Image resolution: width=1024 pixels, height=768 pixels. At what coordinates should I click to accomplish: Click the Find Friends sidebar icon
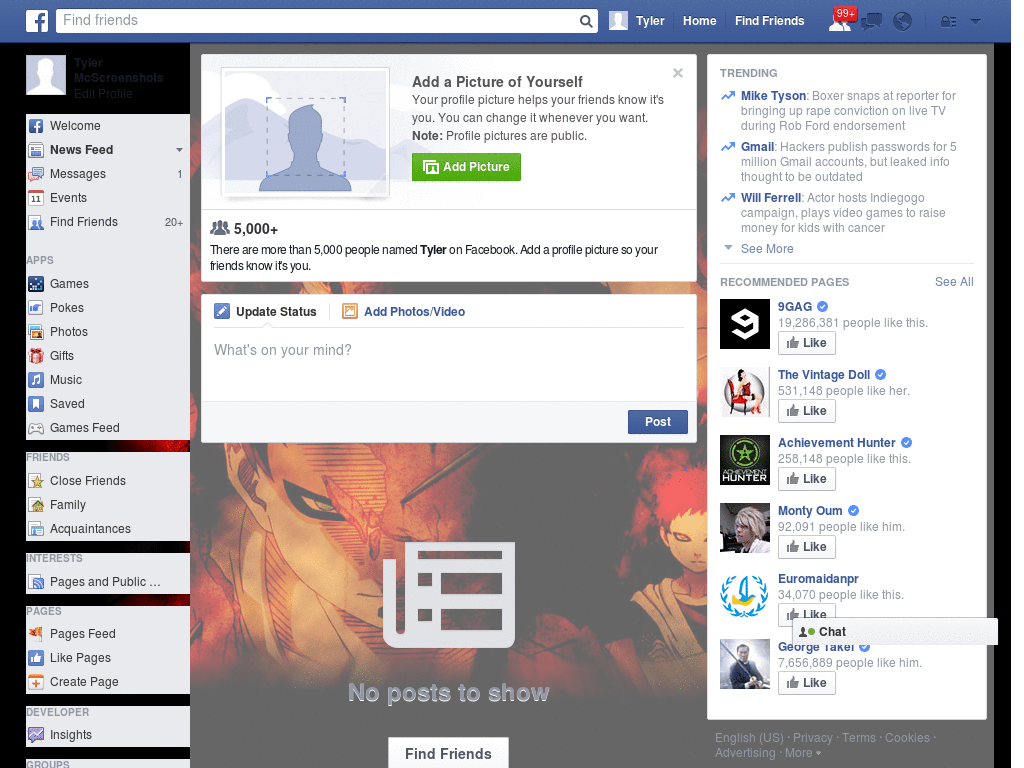(x=36, y=222)
